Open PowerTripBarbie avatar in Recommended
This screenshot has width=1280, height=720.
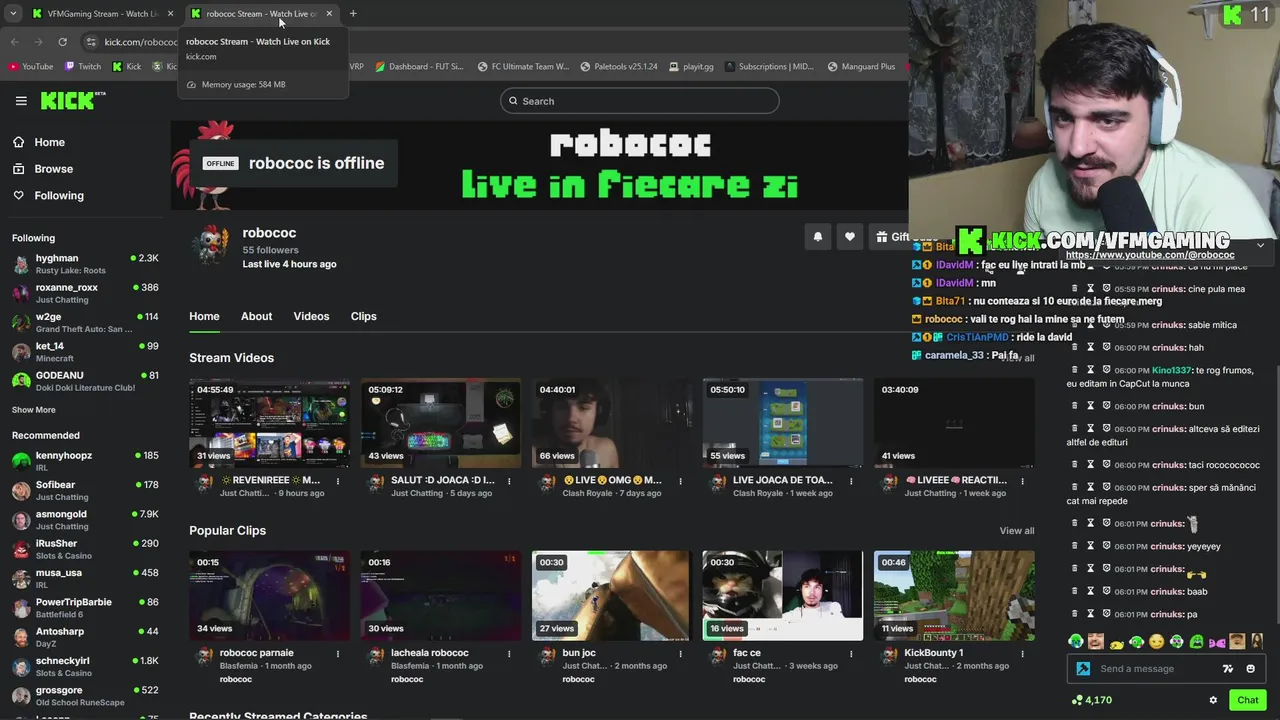click(x=21, y=608)
